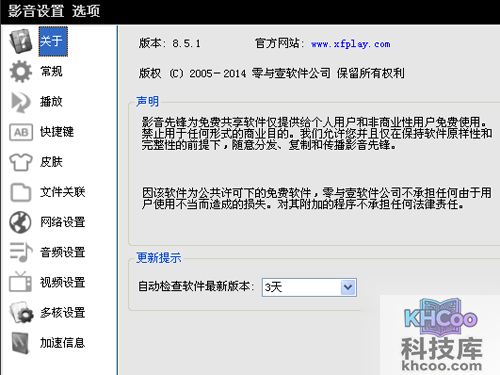Open the www.xfplay.com website link
Viewport: 500px width, 375px height.
tap(351, 44)
